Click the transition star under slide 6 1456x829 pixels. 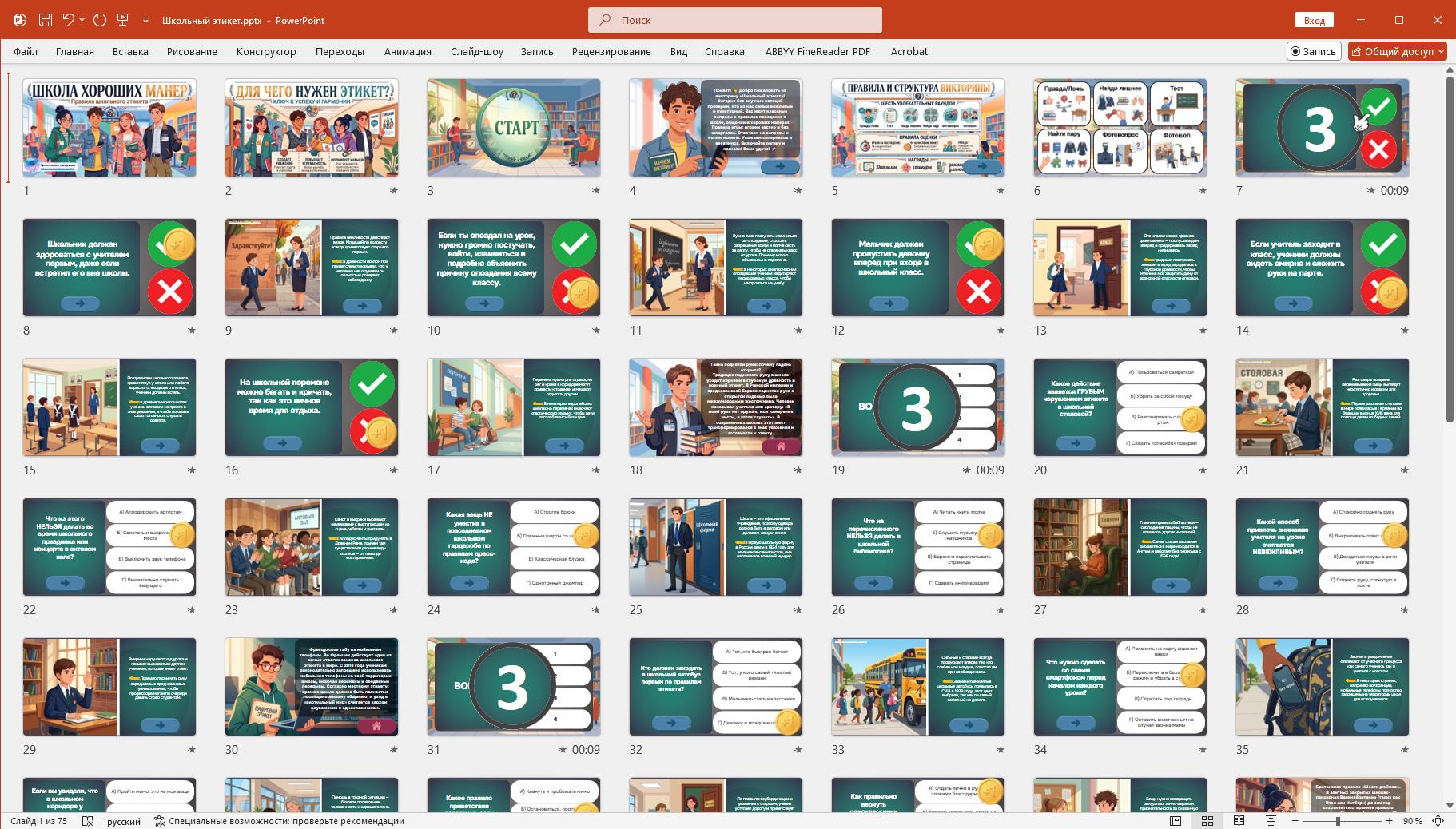(x=1202, y=191)
